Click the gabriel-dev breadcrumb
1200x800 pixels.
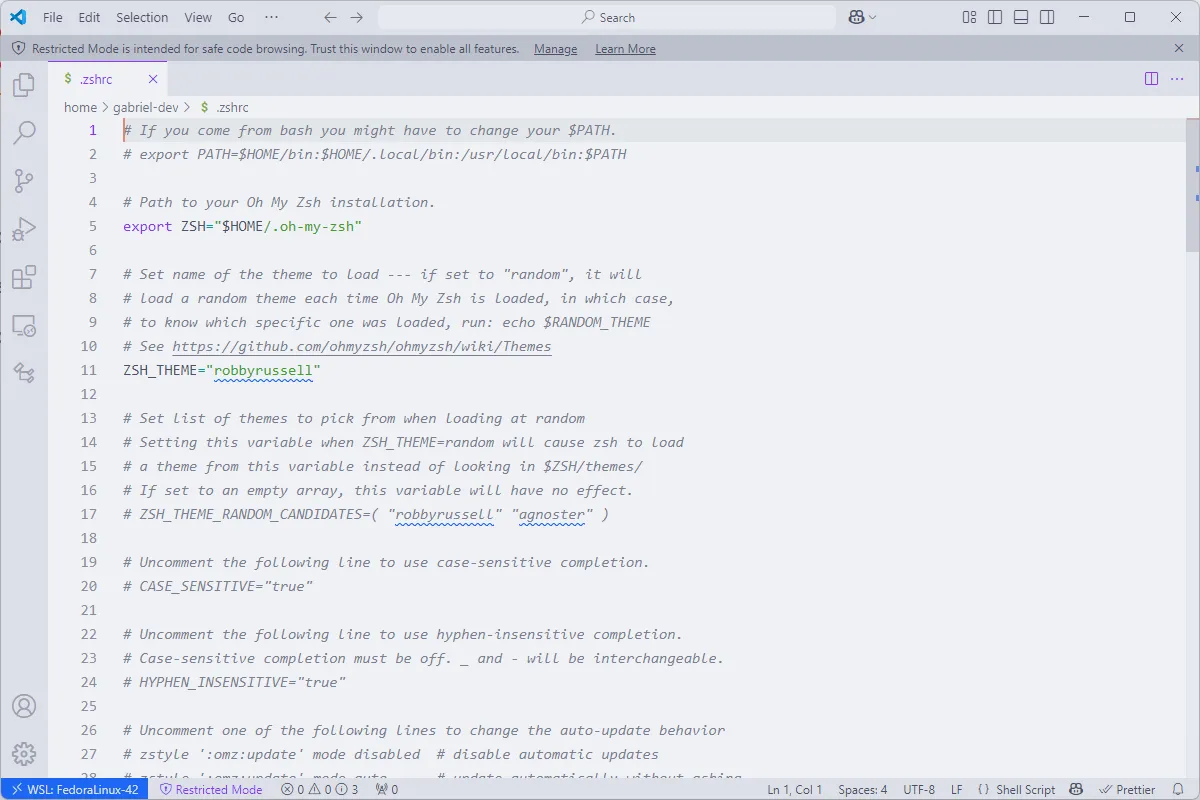click(x=146, y=107)
